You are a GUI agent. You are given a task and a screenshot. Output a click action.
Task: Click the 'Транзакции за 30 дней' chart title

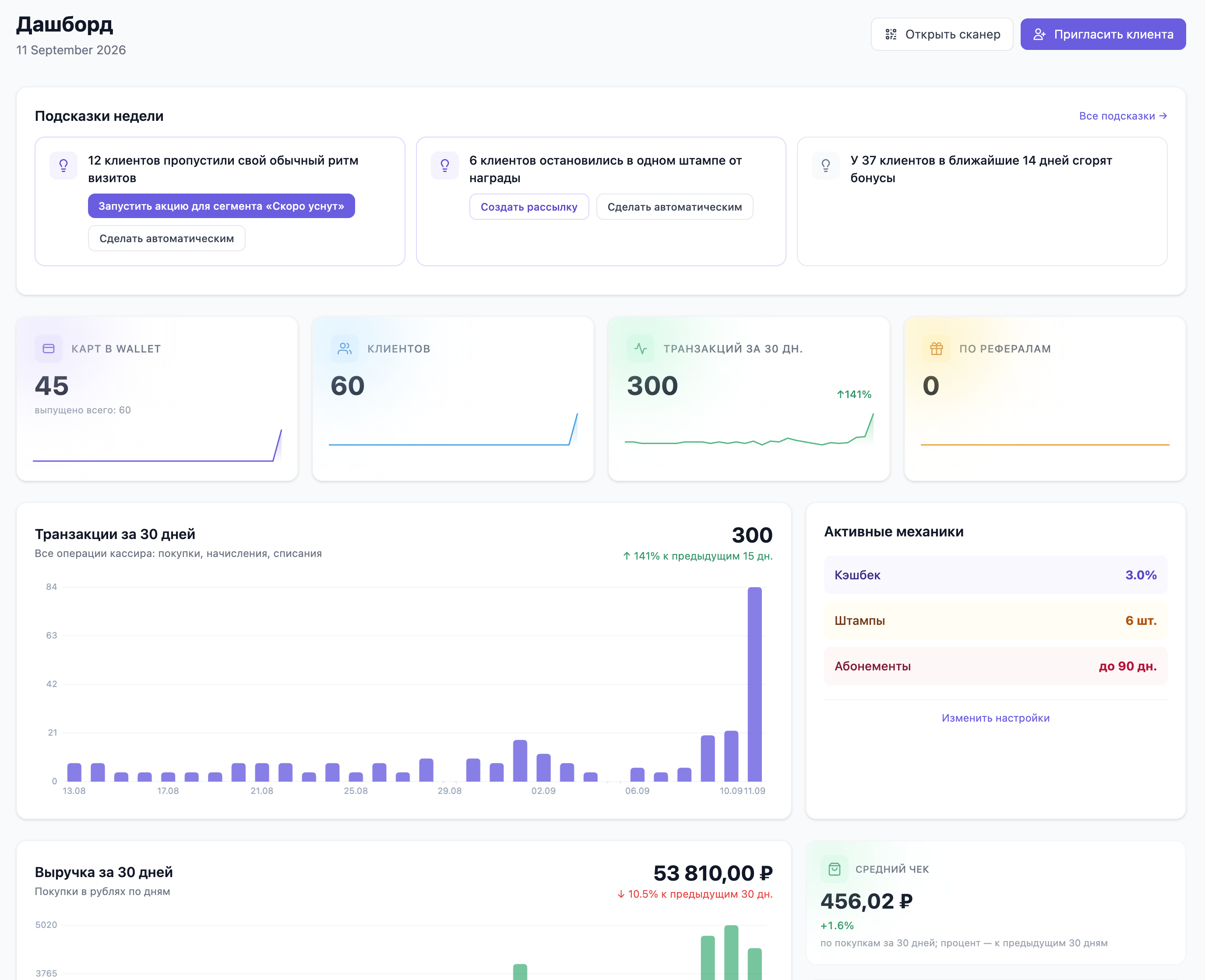click(x=115, y=534)
